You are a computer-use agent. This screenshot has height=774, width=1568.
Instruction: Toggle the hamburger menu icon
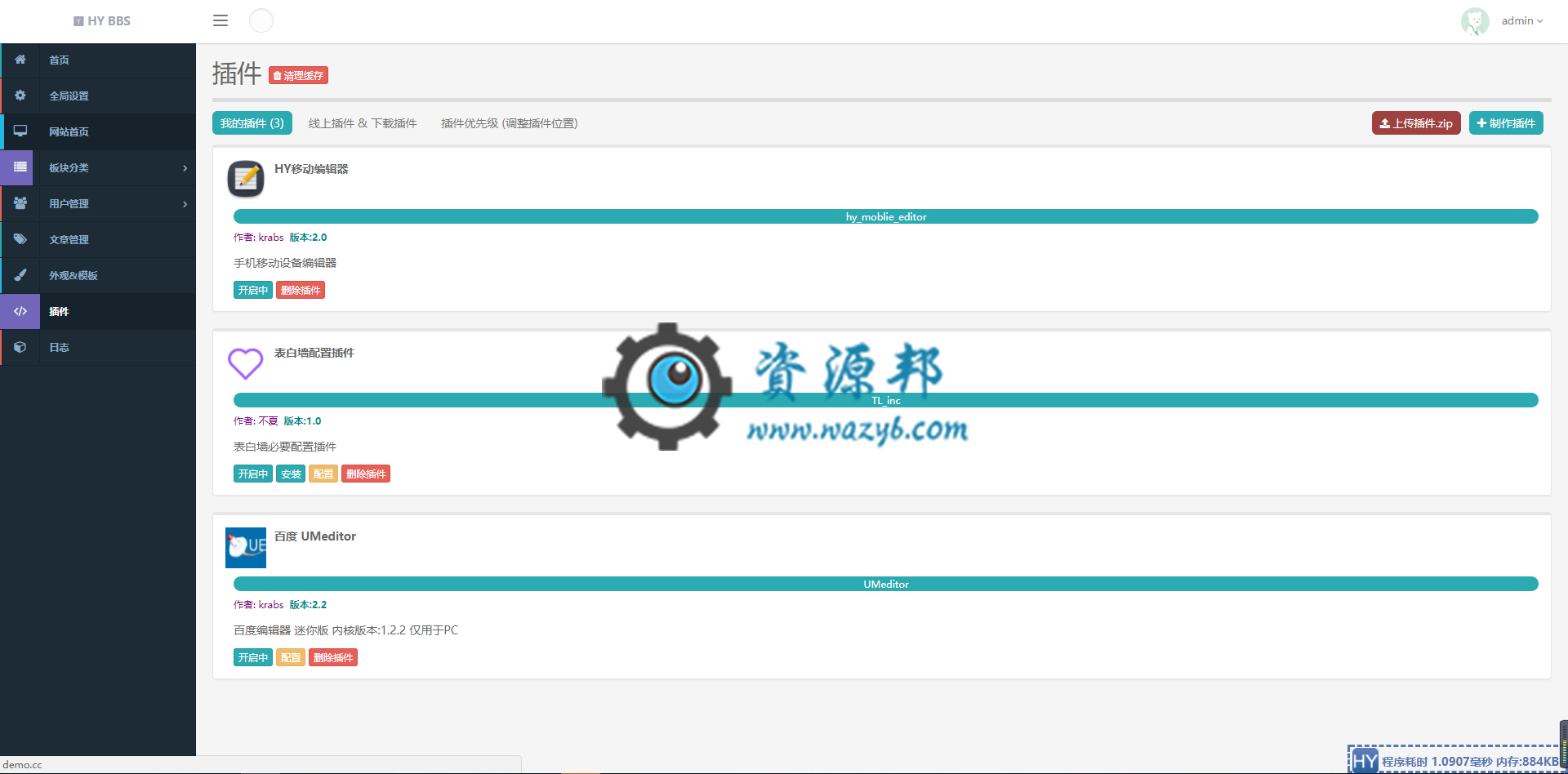pos(220,20)
